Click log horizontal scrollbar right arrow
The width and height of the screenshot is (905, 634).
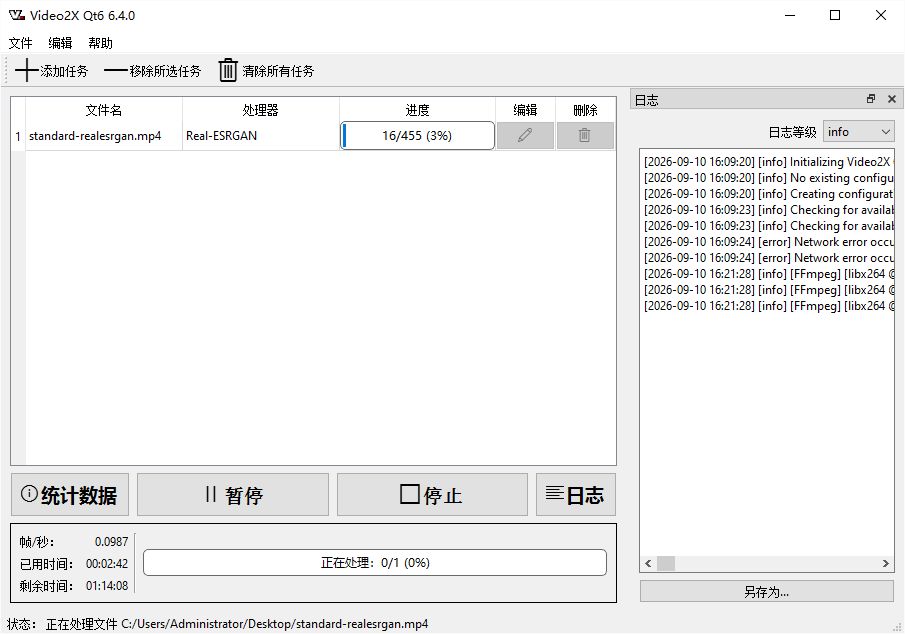(x=885, y=564)
